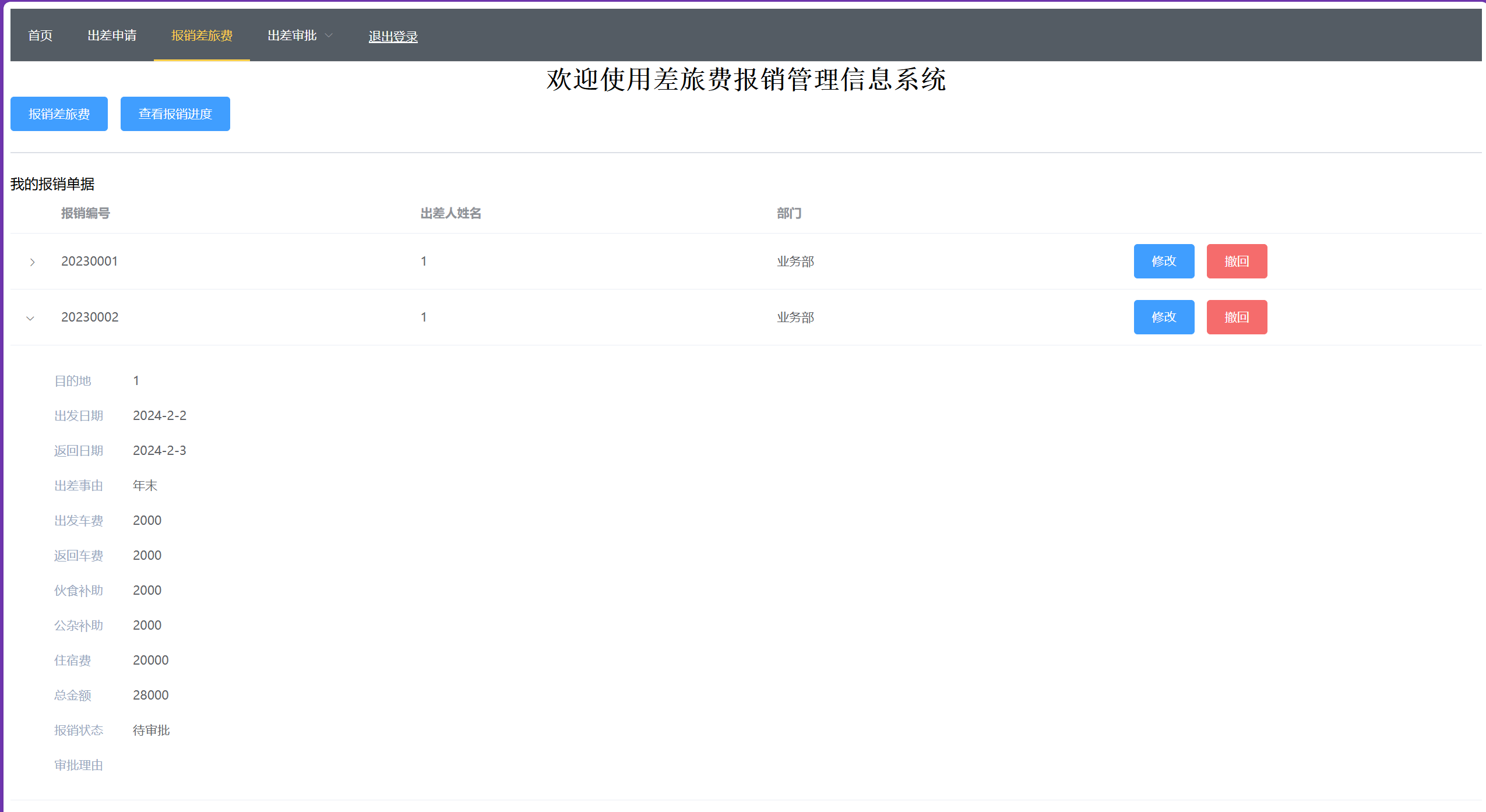Open the 出差审批 dropdown arrow
Image resolution: width=1486 pixels, height=812 pixels.
click(329, 36)
